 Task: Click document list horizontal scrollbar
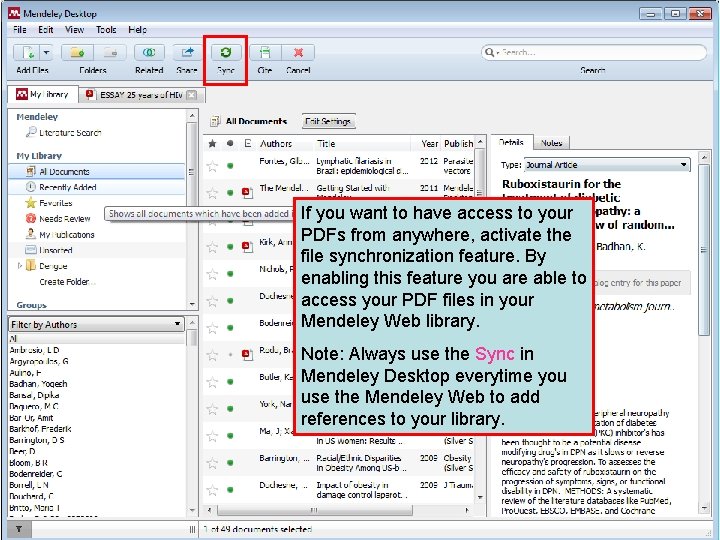pos(315,510)
